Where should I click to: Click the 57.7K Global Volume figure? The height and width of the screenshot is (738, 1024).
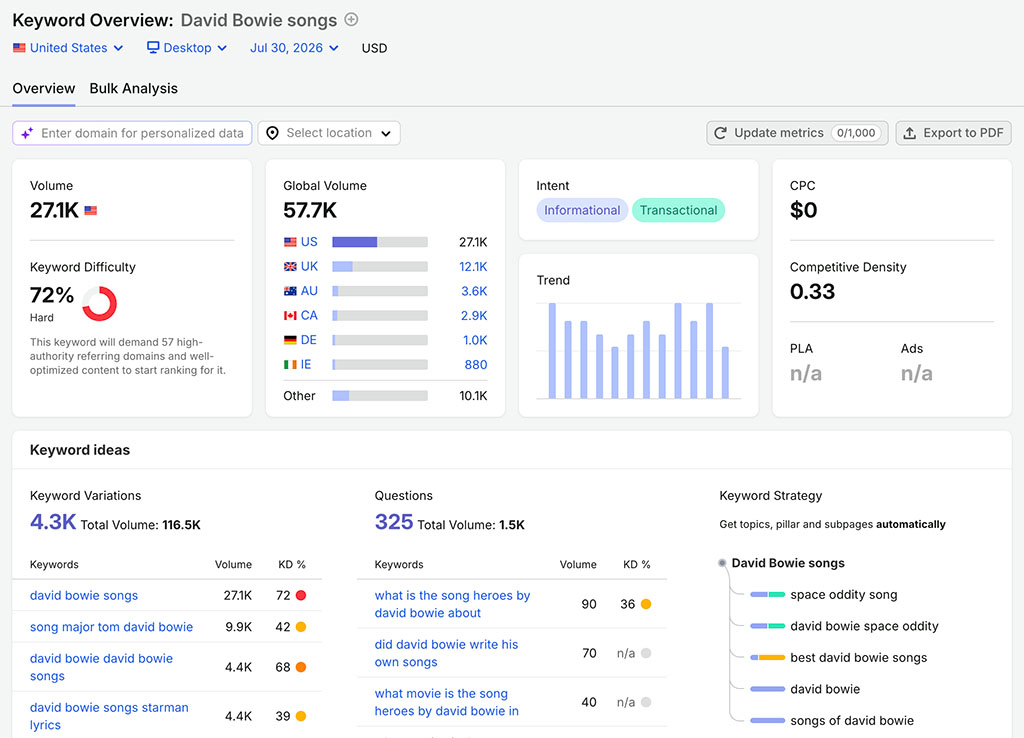tap(310, 210)
